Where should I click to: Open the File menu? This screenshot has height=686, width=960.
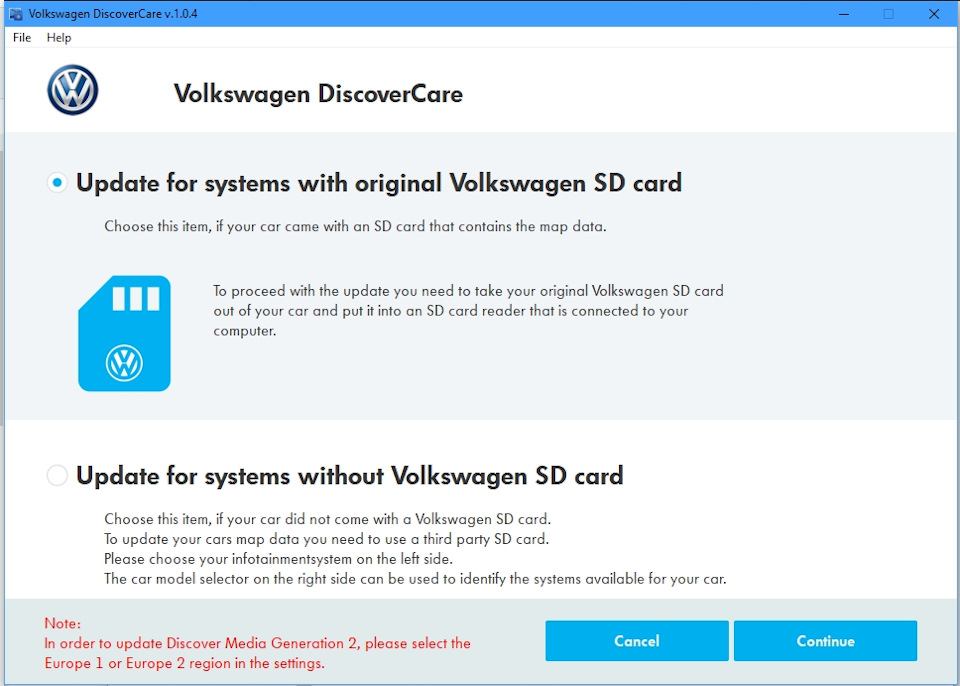(x=21, y=37)
